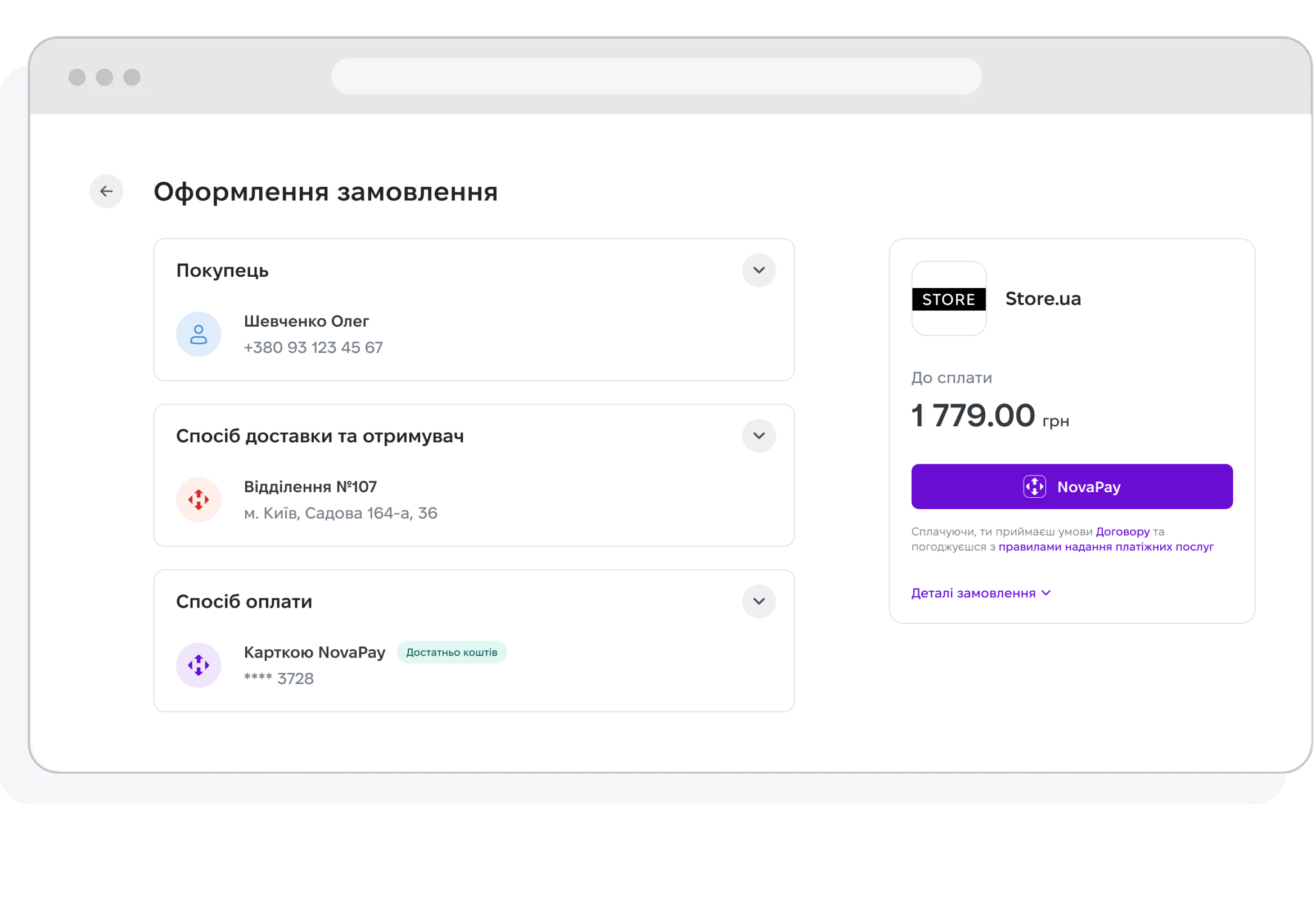Select the Карткою NovaPay payment entry
Image resolution: width=1316 pixels, height=913 pixels.
pyautogui.click(x=314, y=652)
